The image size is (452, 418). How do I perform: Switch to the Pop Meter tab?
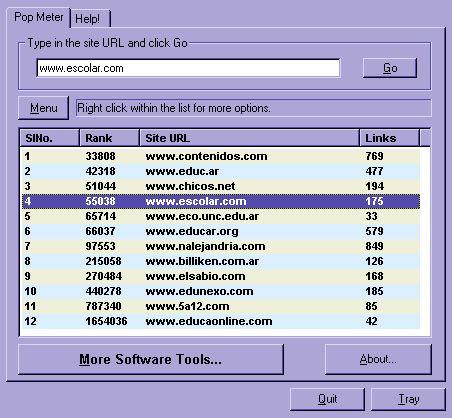coord(38,17)
